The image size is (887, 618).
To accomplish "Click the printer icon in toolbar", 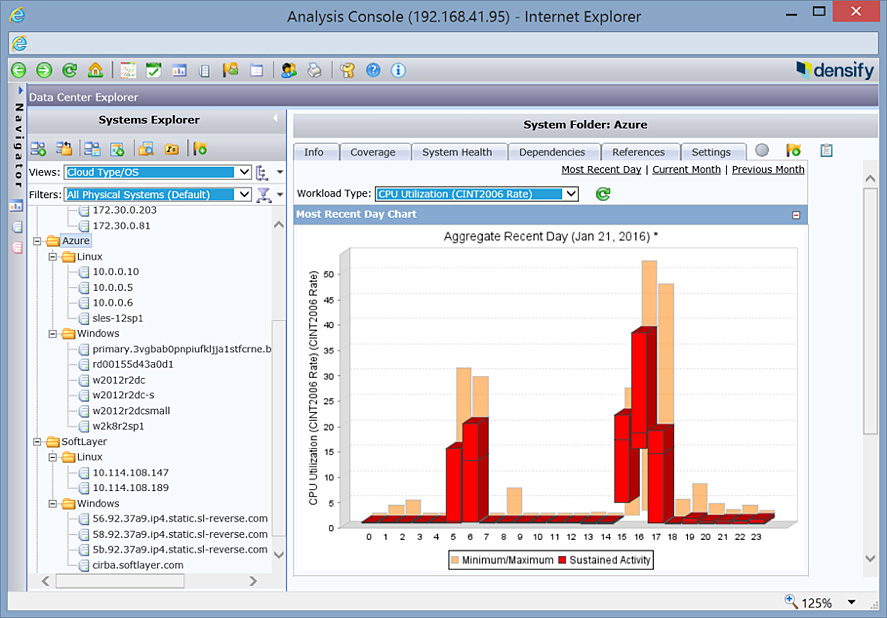I will pos(314,70).
